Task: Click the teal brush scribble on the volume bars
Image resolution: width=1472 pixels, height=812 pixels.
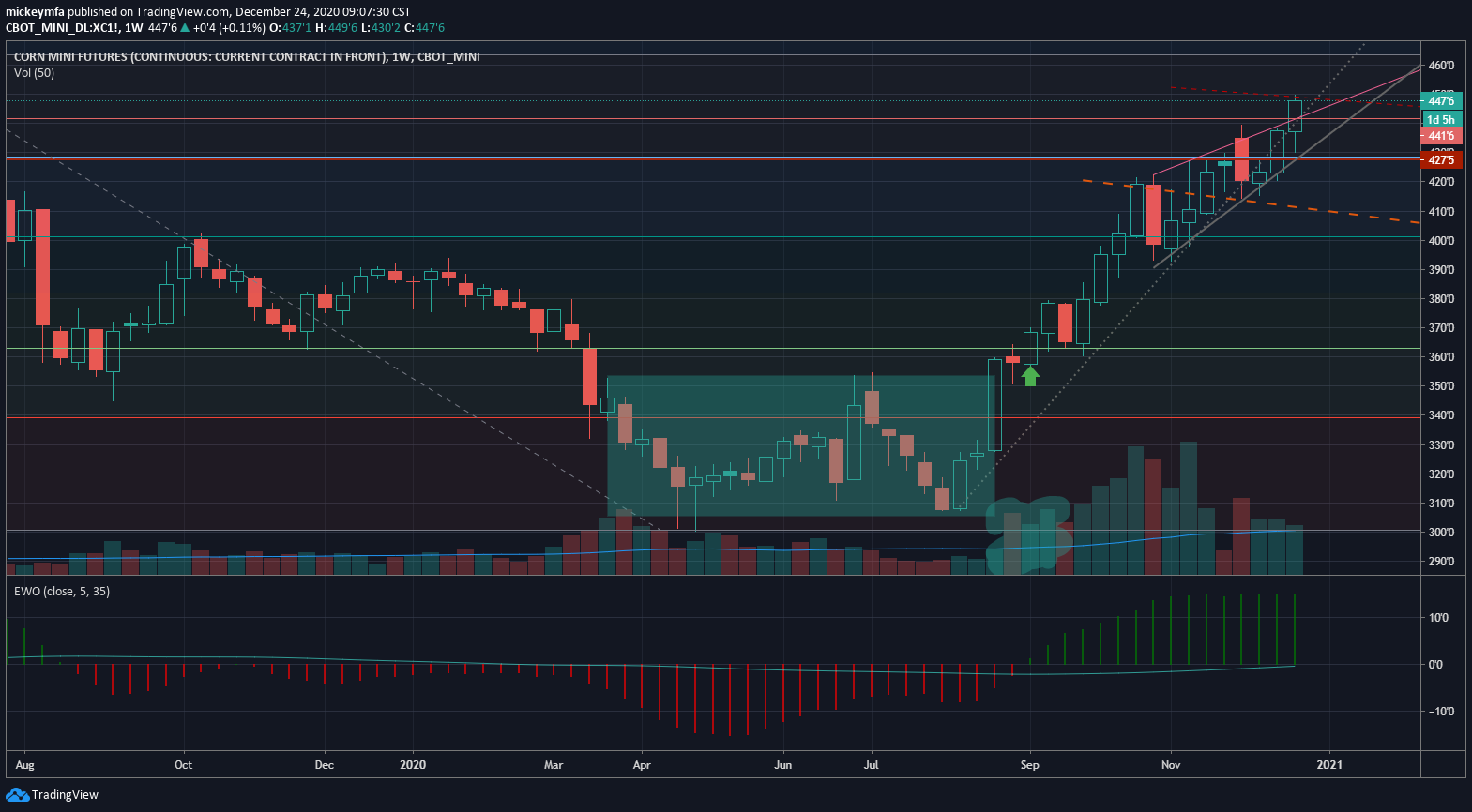Action: (1029, 535)
